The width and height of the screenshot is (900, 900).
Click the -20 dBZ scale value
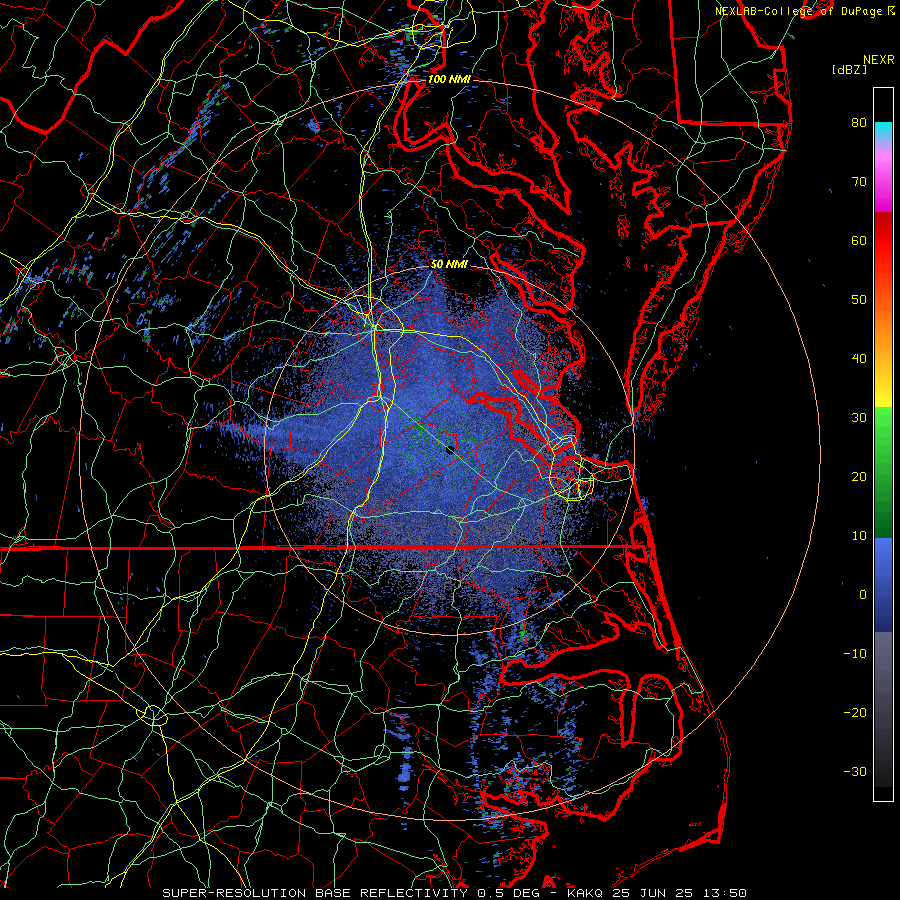click(x=855, y=713)
